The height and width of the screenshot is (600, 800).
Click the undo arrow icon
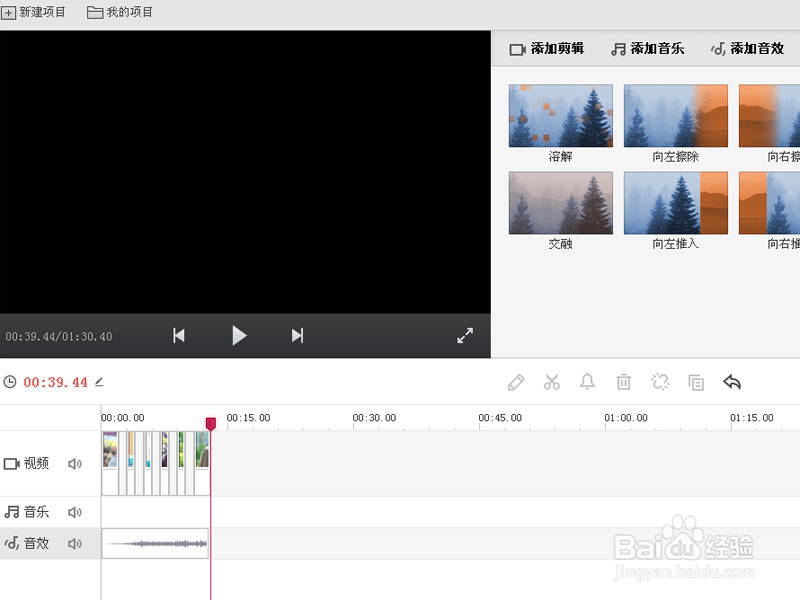(x=732, y=382)
